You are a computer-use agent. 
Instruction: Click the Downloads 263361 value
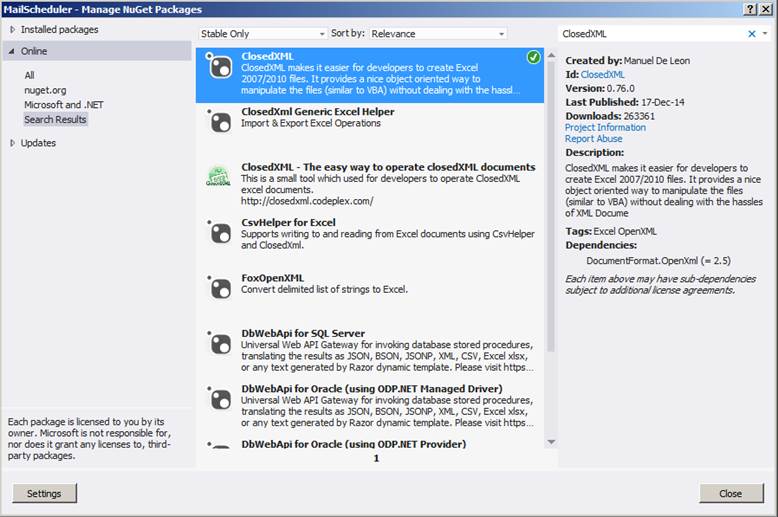pyautogui.click(x=639, y=116)
